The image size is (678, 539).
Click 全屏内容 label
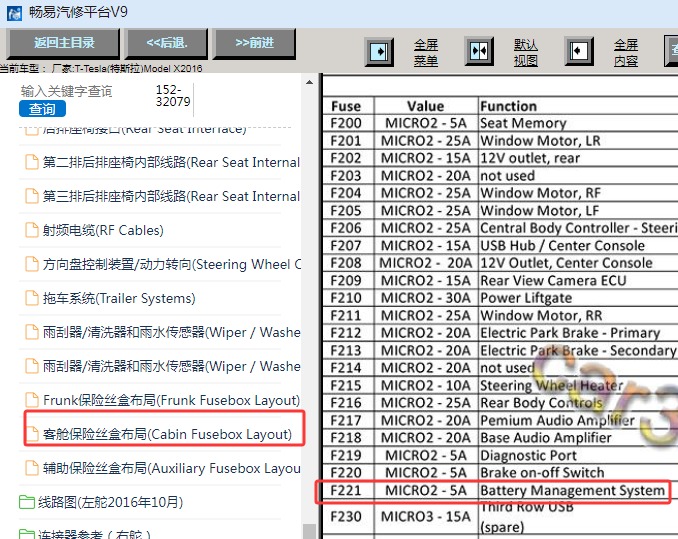[x=626, y=52]
